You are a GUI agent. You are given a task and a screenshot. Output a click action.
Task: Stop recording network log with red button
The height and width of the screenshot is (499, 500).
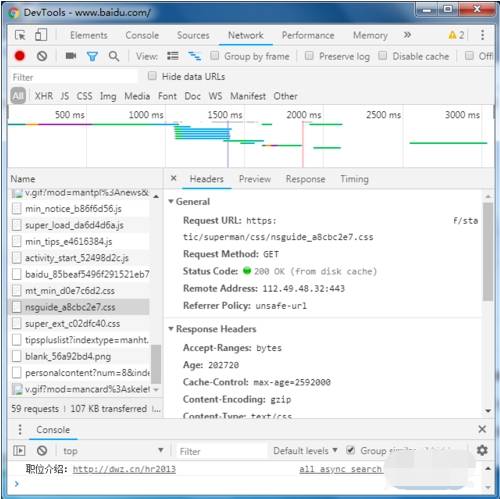tap(20, 56)
